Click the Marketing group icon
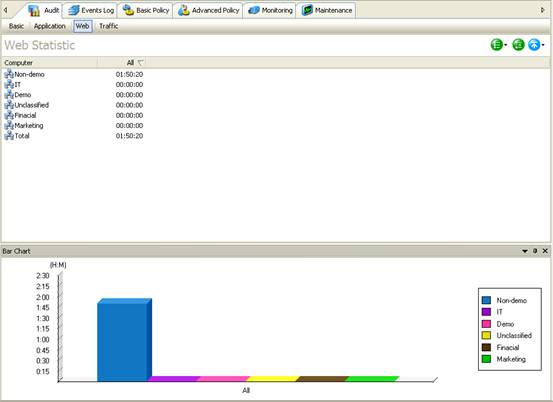Image resolution: width=553 pixels, height=402 pixels. point(9,126)
